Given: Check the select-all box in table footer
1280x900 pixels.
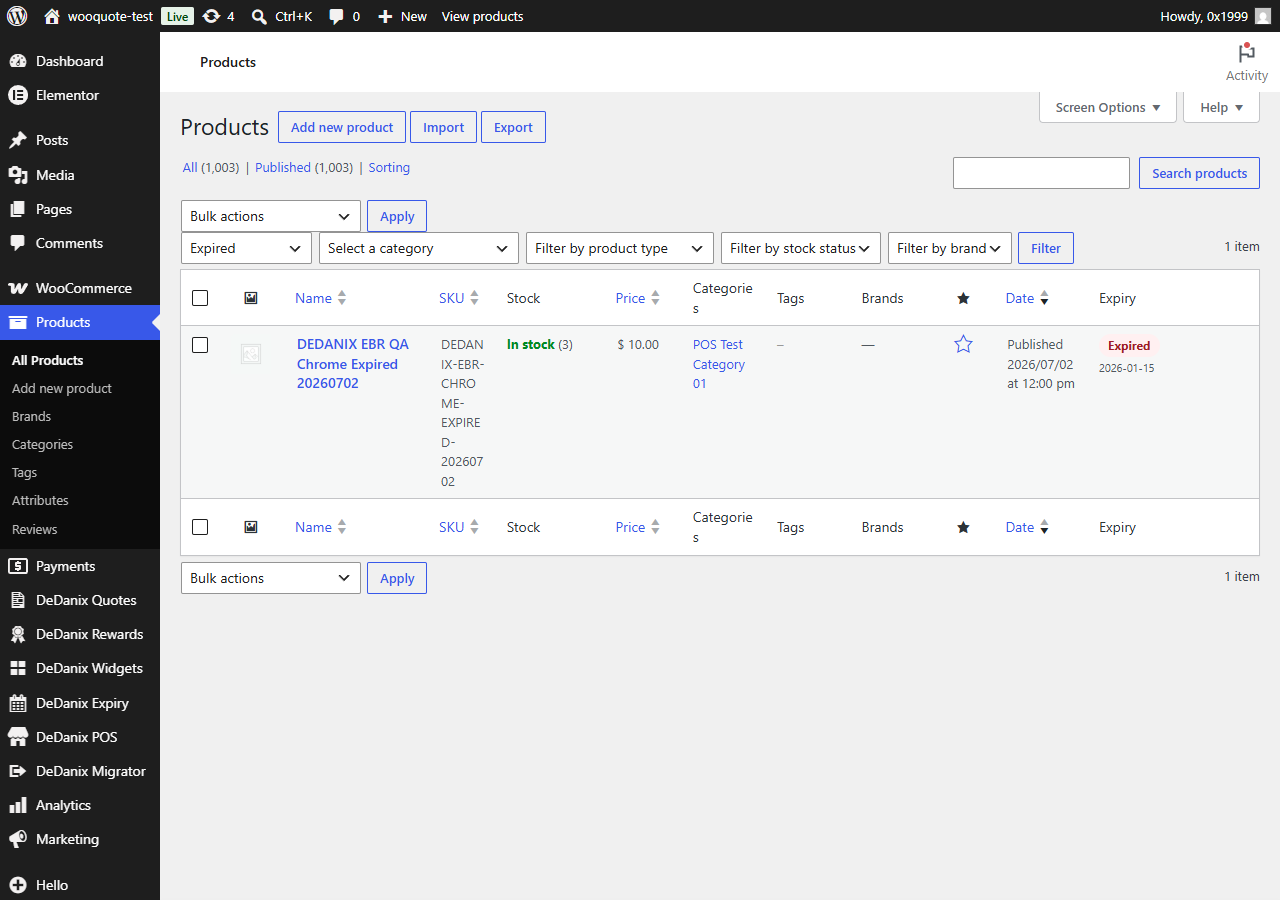Looking at the screenshot, I should point(200,527).
